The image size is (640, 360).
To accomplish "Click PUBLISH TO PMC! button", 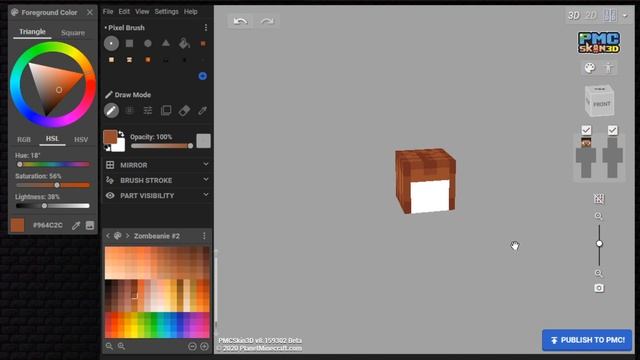I will [x=587, y=340].
